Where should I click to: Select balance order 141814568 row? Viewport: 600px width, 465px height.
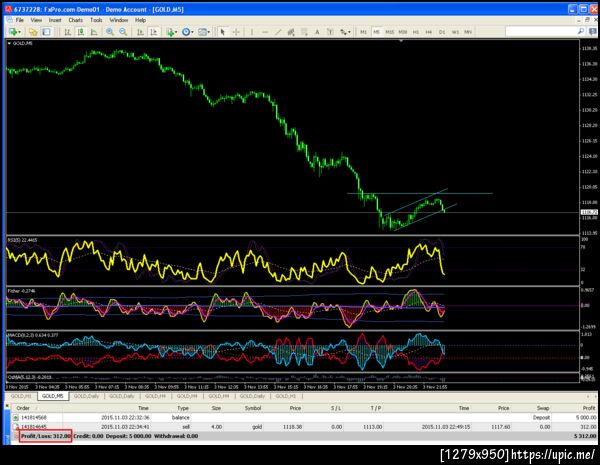pos(304,418)
